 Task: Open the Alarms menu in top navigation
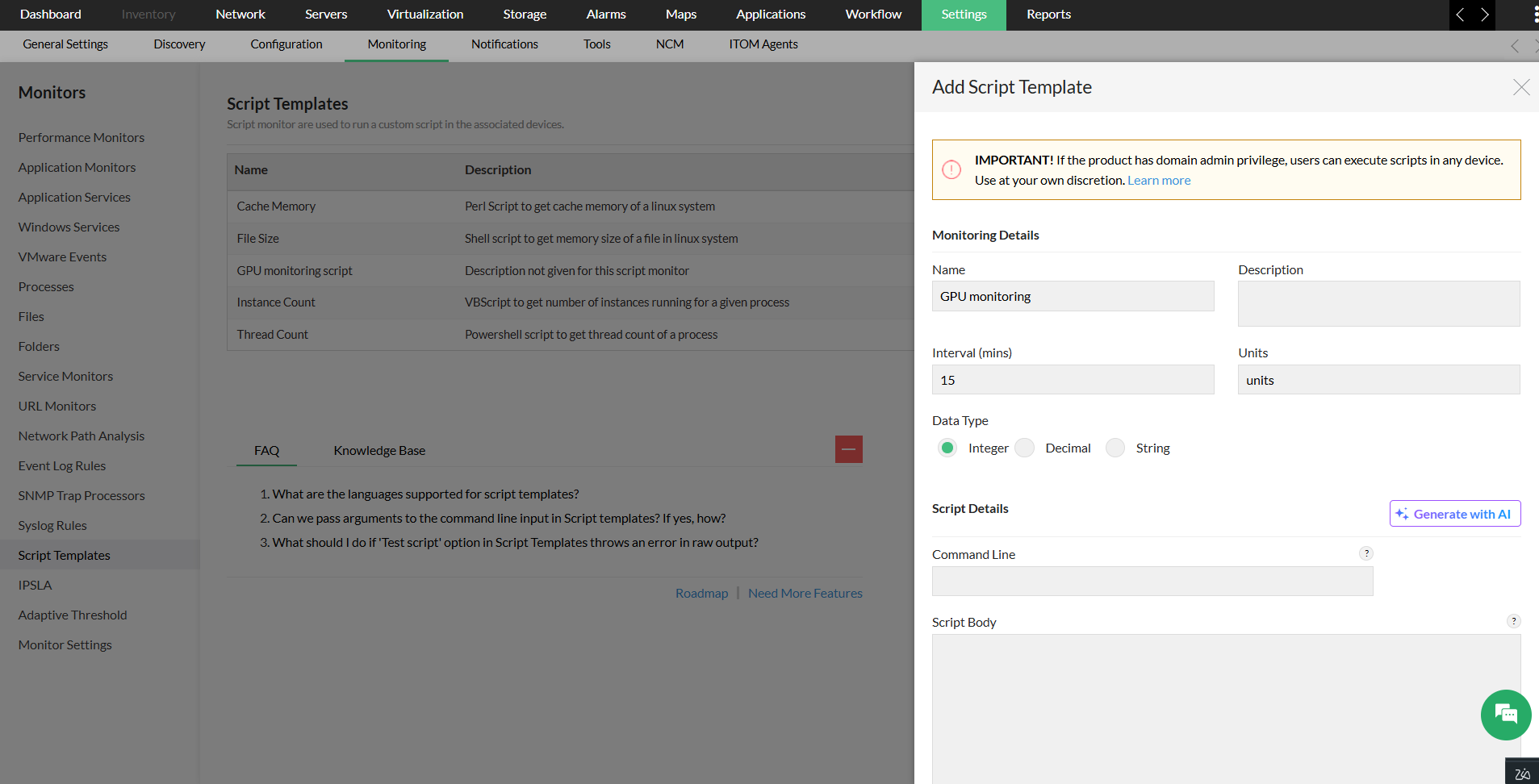click(x=606, y=15)
